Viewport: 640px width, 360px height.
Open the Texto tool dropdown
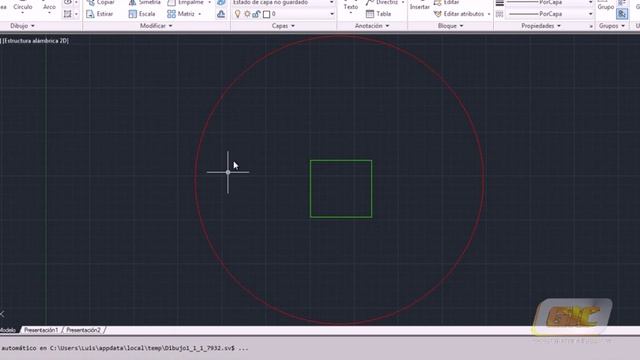point(351,13)
